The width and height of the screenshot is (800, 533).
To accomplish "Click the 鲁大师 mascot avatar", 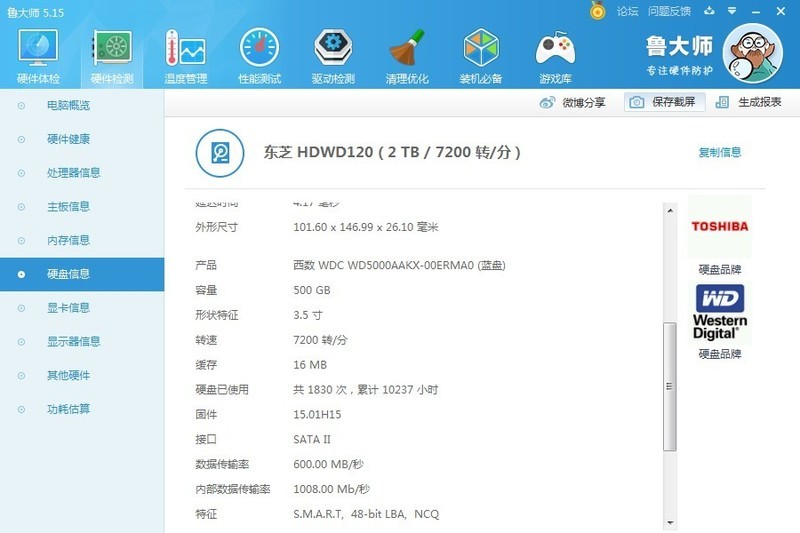I will [752, 53].
